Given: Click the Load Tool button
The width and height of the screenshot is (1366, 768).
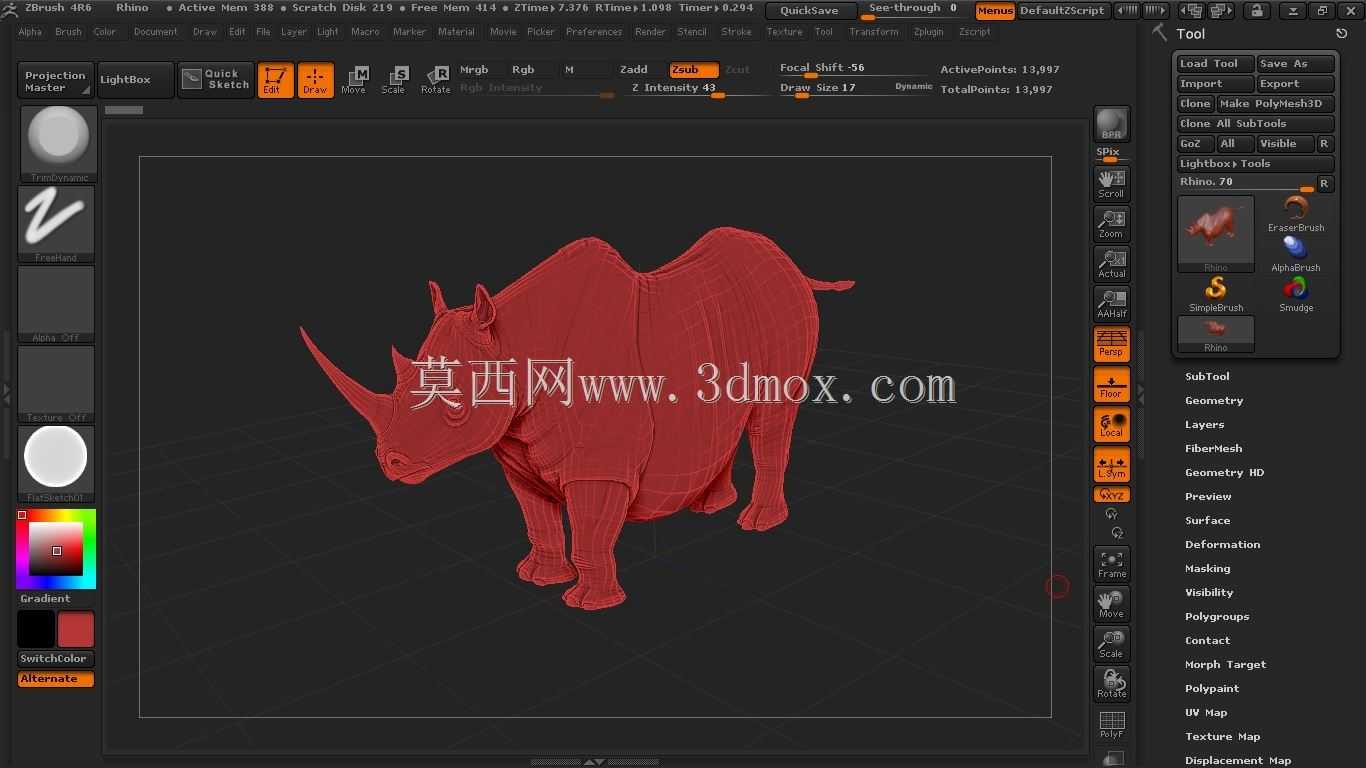Looking at the screenshot, I should click(1215, 64).
